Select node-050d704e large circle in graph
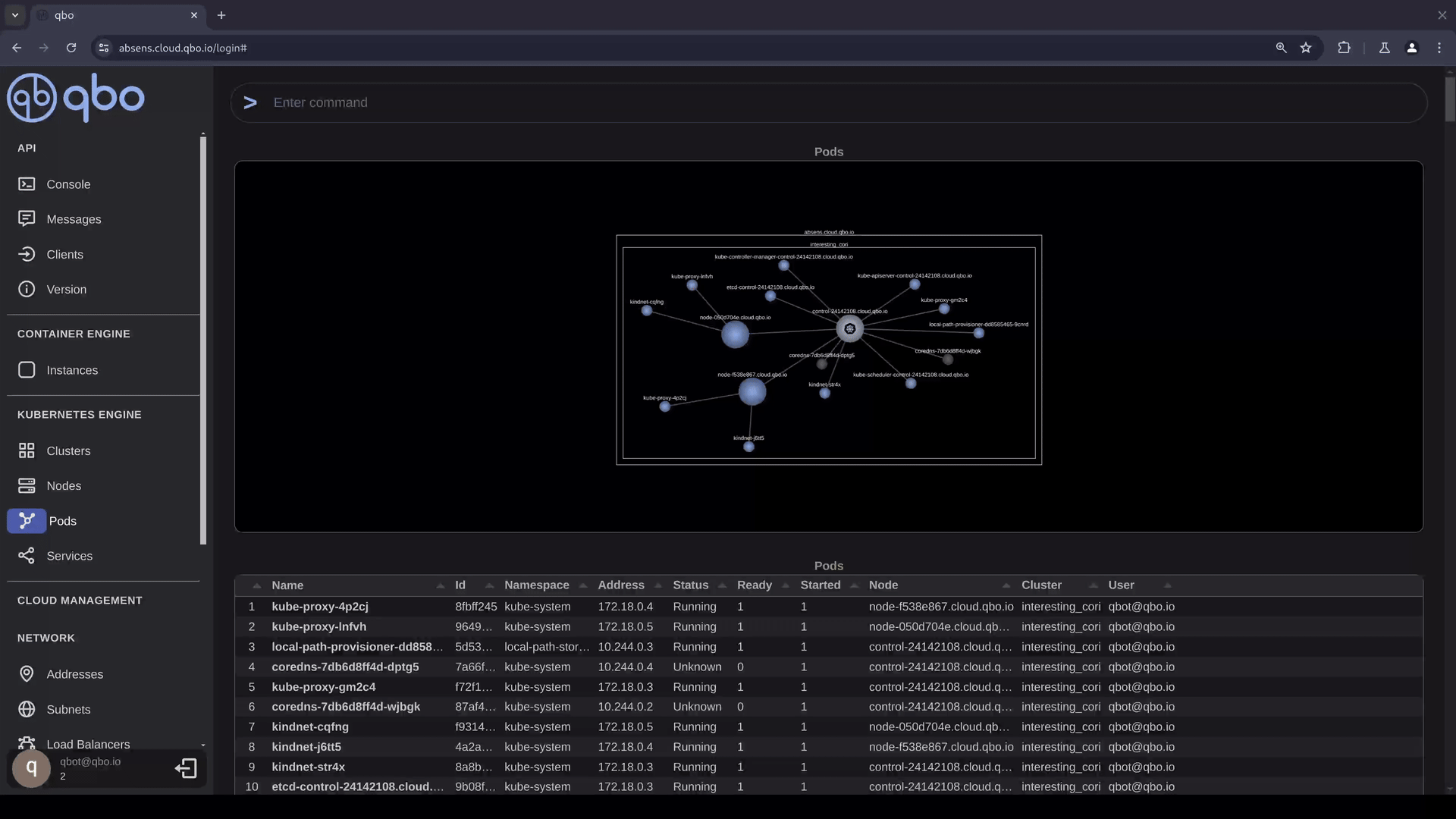This screenshot has width=1456, height=819. (735, 334)
